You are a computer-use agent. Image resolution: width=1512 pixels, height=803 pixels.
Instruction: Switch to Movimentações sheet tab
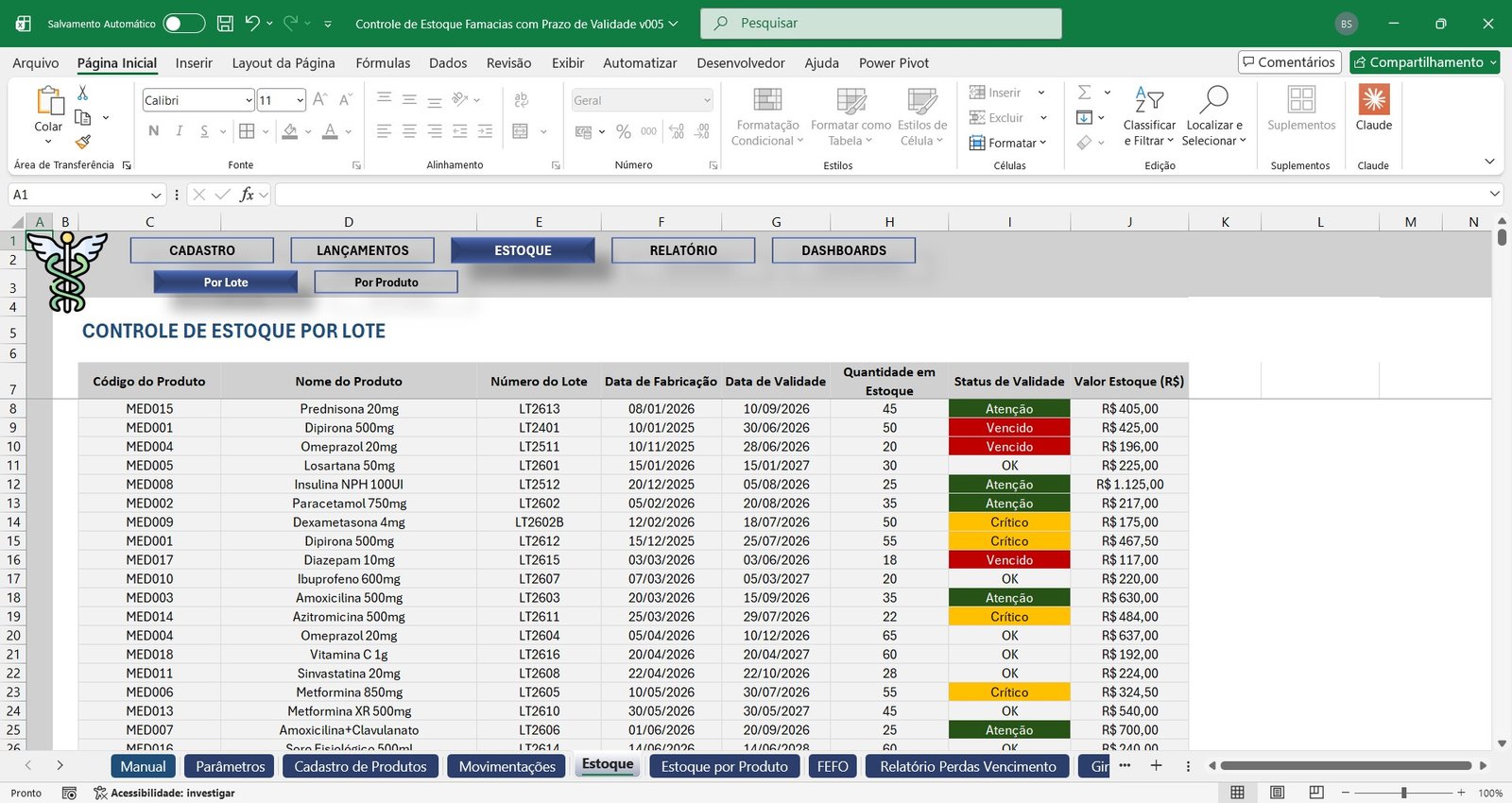[507, 766]
